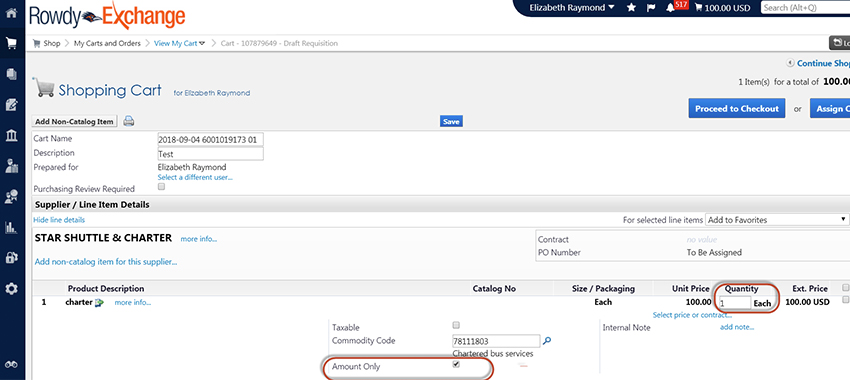Image resolution: width=850 pixels, height=380 pixels.
Task: Click the Rowdy Exchange logo
Action: pos(107,16)
